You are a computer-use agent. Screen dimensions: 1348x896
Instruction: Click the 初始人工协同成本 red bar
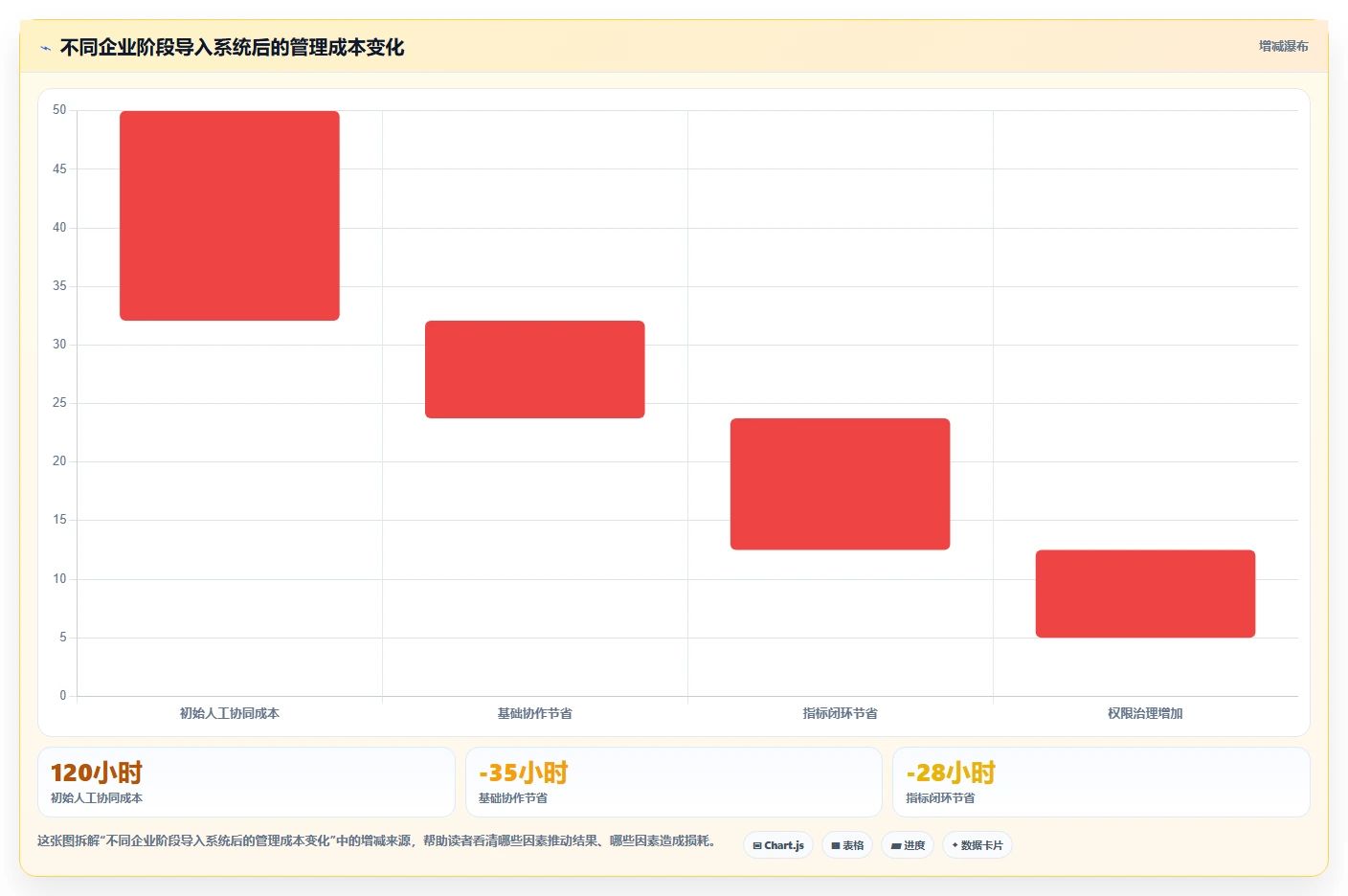click(230, 215)
